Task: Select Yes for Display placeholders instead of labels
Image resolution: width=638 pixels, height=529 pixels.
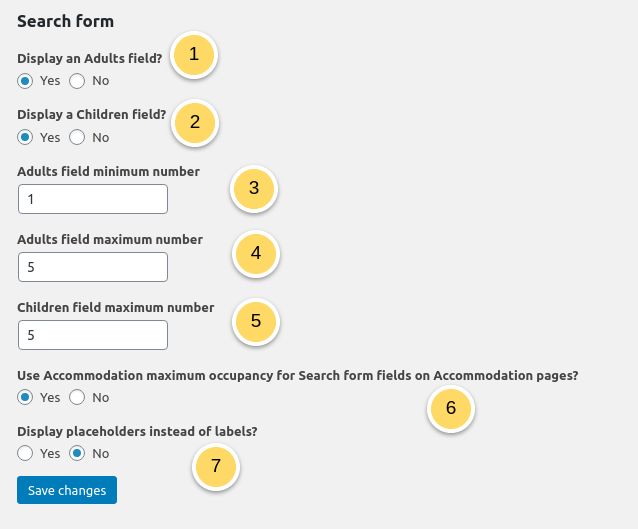Action: tap(25, 453)
